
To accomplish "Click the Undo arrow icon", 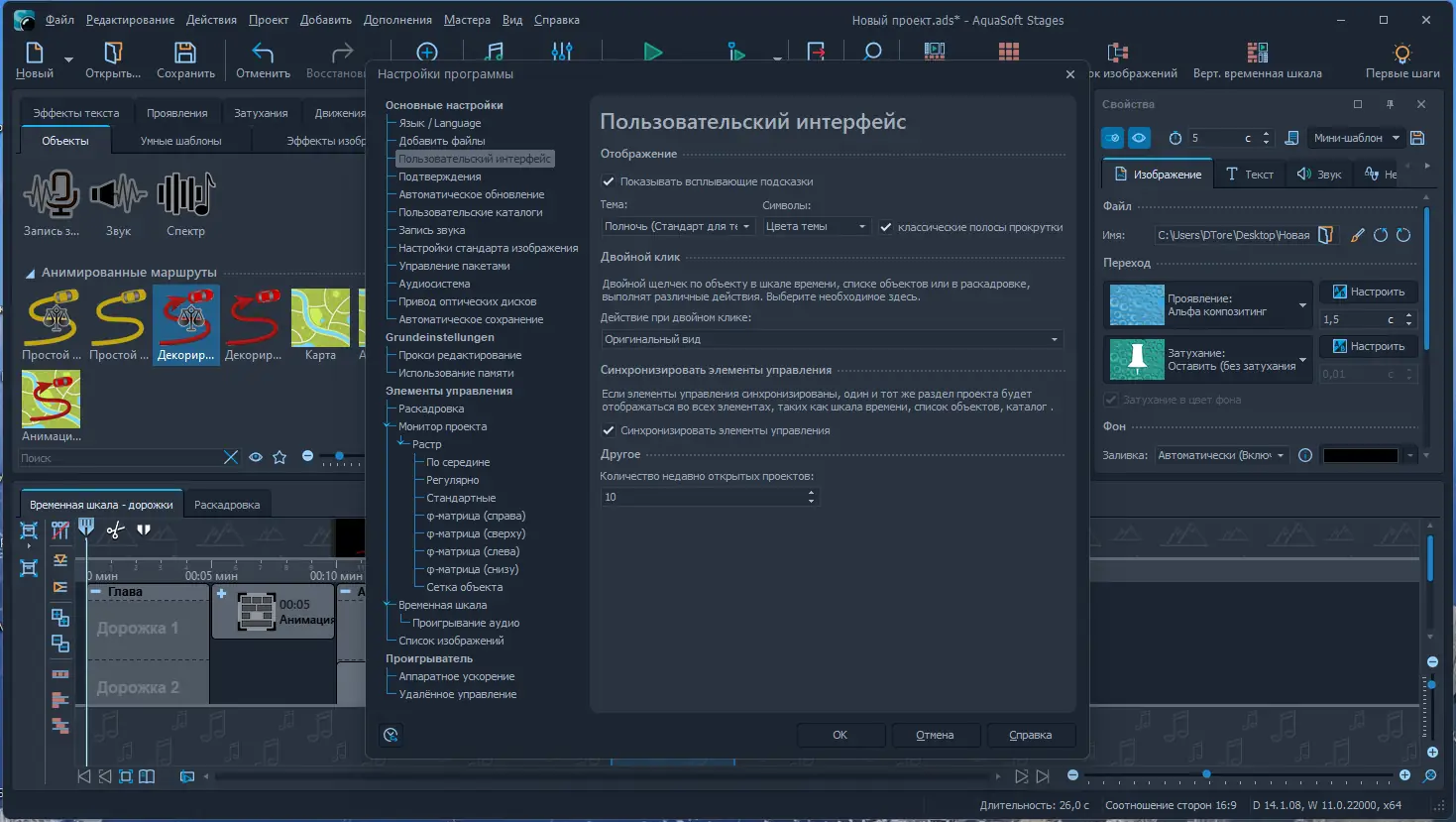I will pos(263,54).
